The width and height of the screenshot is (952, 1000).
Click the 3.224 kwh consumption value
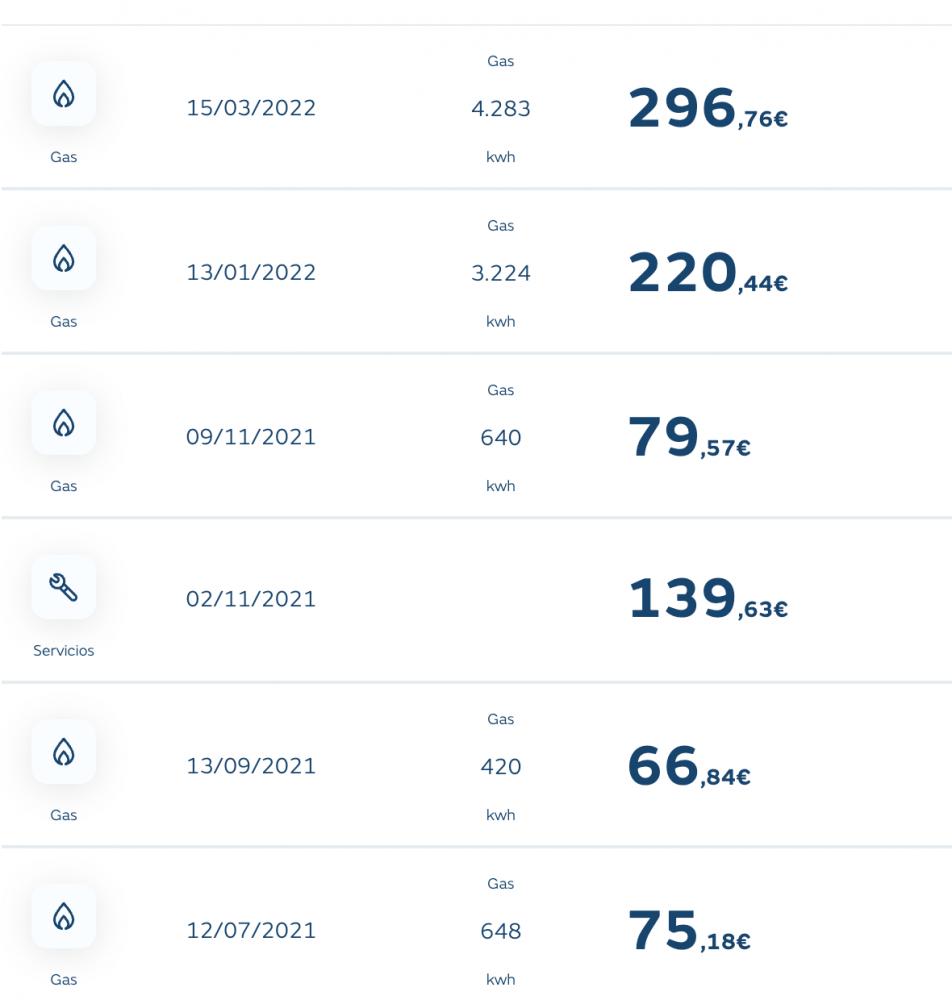tap(501, 273)
